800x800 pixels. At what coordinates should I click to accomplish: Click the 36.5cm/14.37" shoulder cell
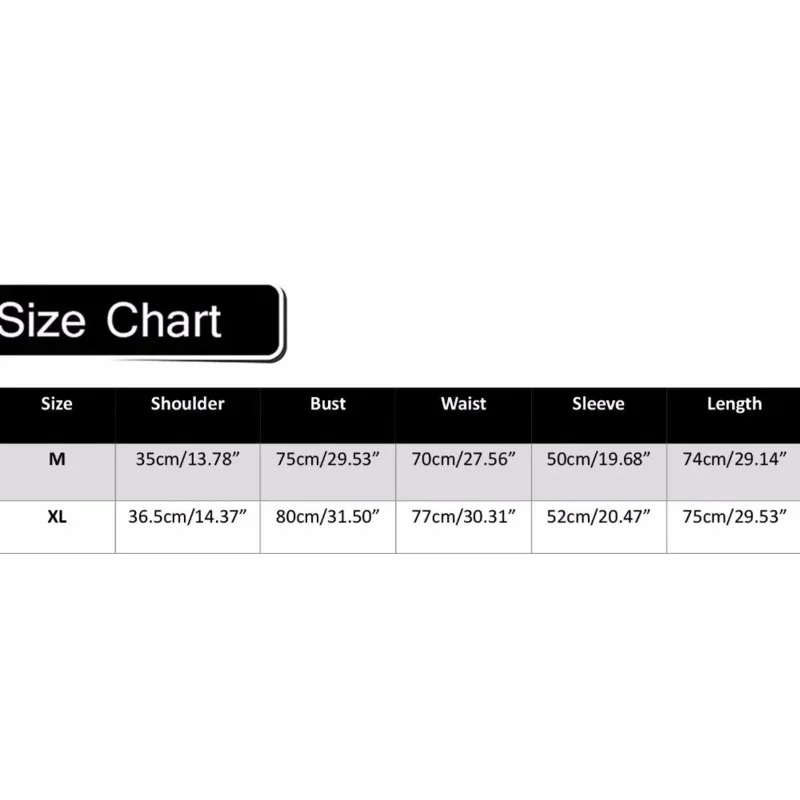point(188,517)
